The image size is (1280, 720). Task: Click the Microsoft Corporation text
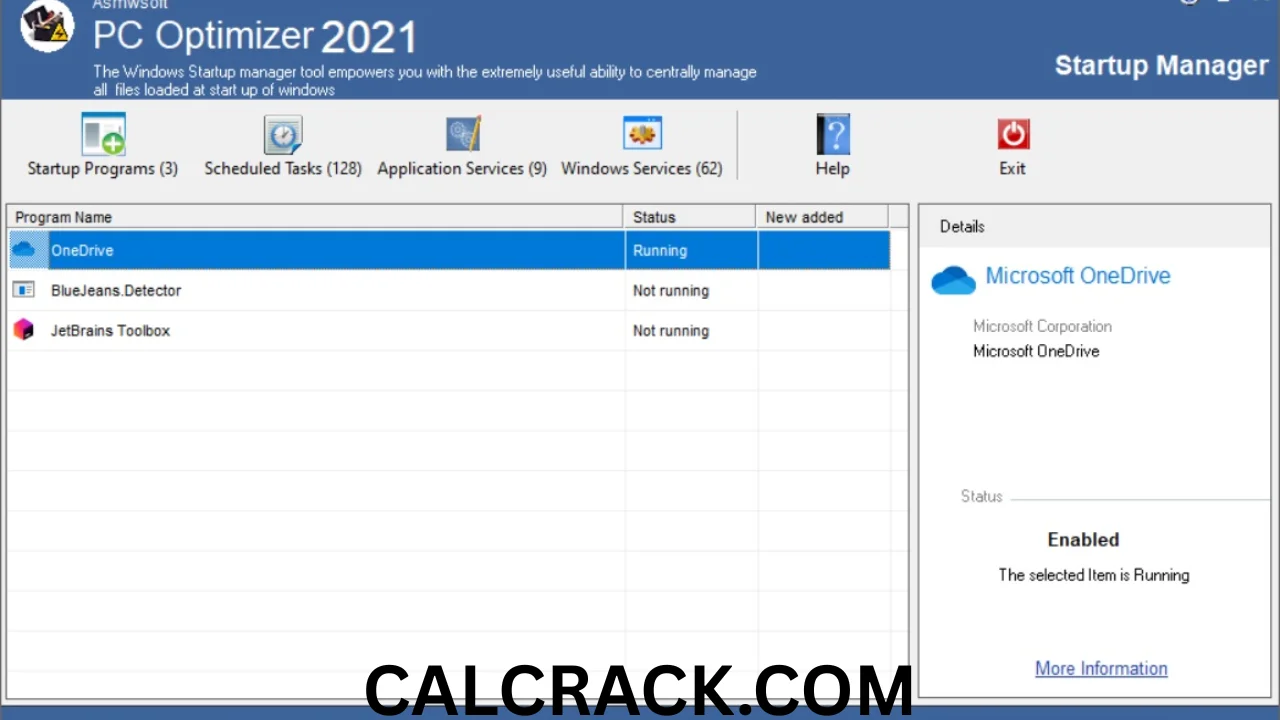tap(1042, 326)
